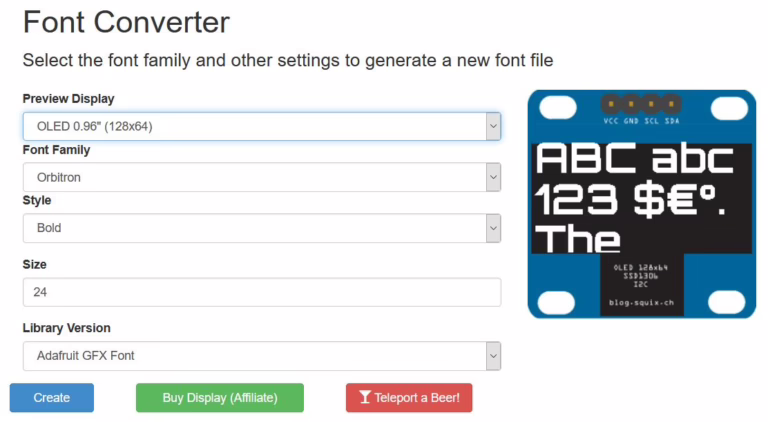This screenshot has height=422, width=768.
Task: Click the SCL pin on OLED board
Action: pos(651,104)
